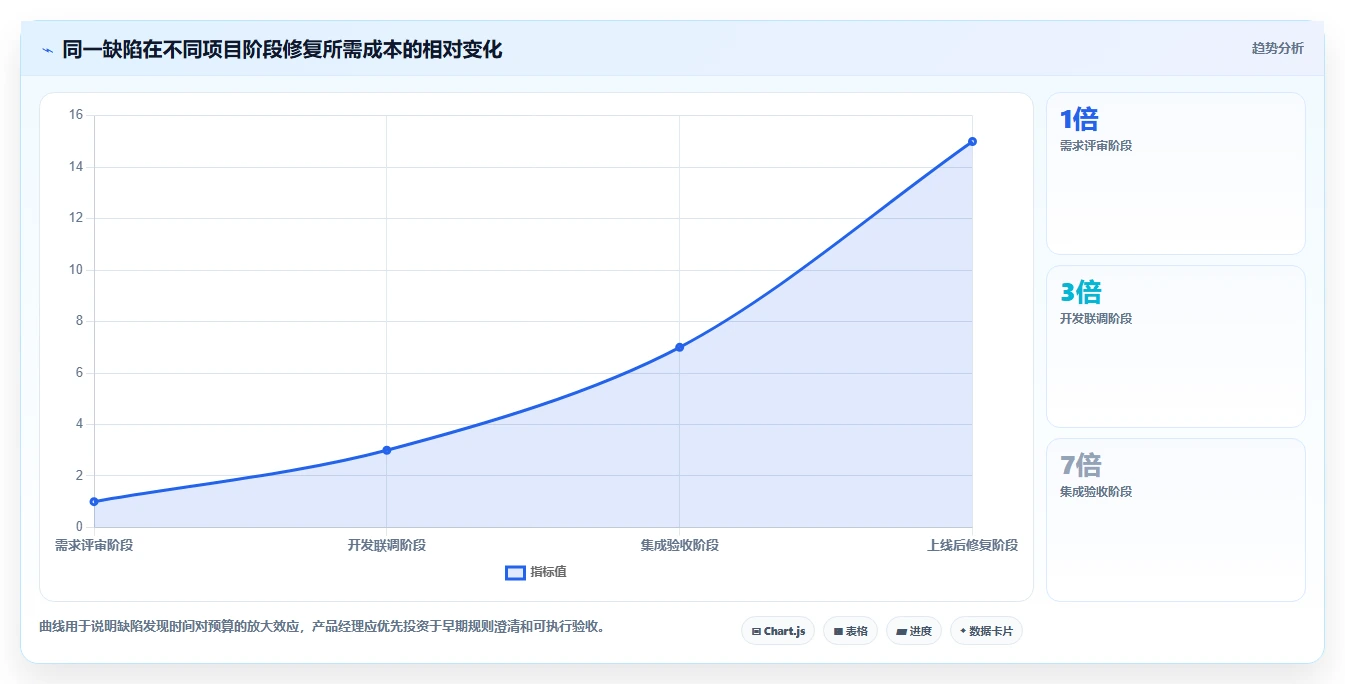Click y-axis value 4
1345x684 pixels.
click(x=79, y=424)
